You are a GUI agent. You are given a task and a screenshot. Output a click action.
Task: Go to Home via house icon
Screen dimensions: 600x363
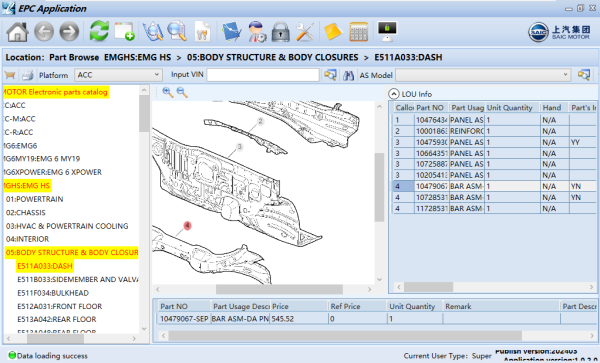coord(18,32)
